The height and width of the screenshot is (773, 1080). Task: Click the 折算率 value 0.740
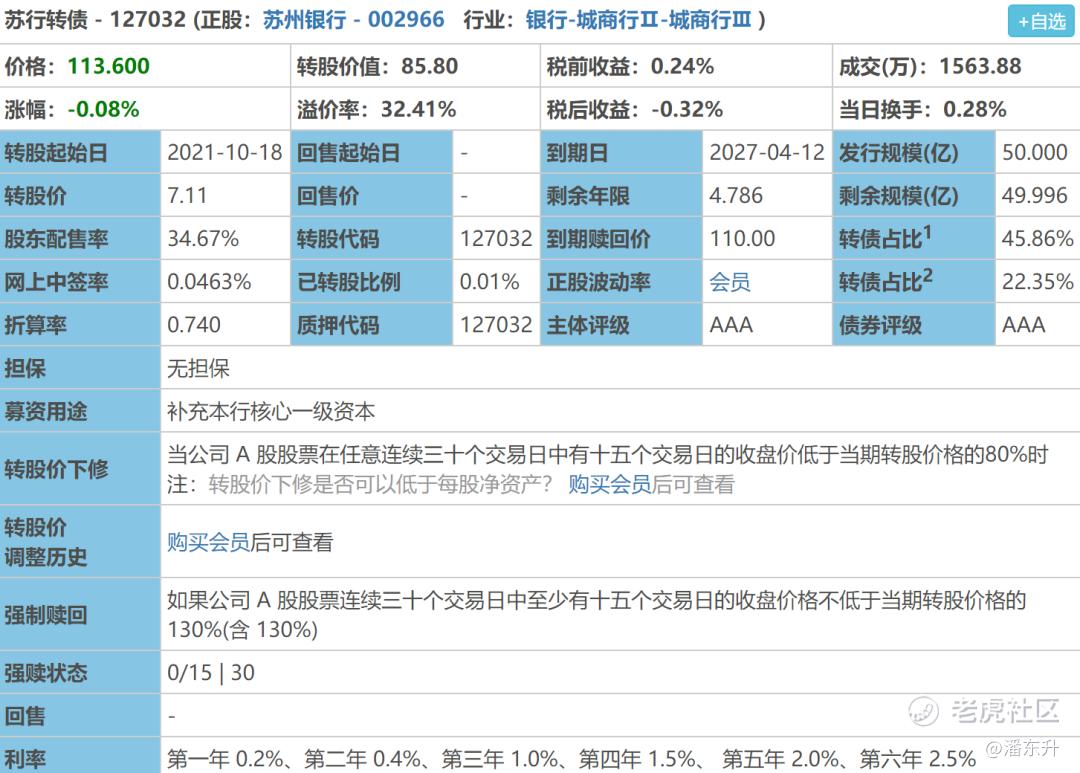[x=194, y=324]
